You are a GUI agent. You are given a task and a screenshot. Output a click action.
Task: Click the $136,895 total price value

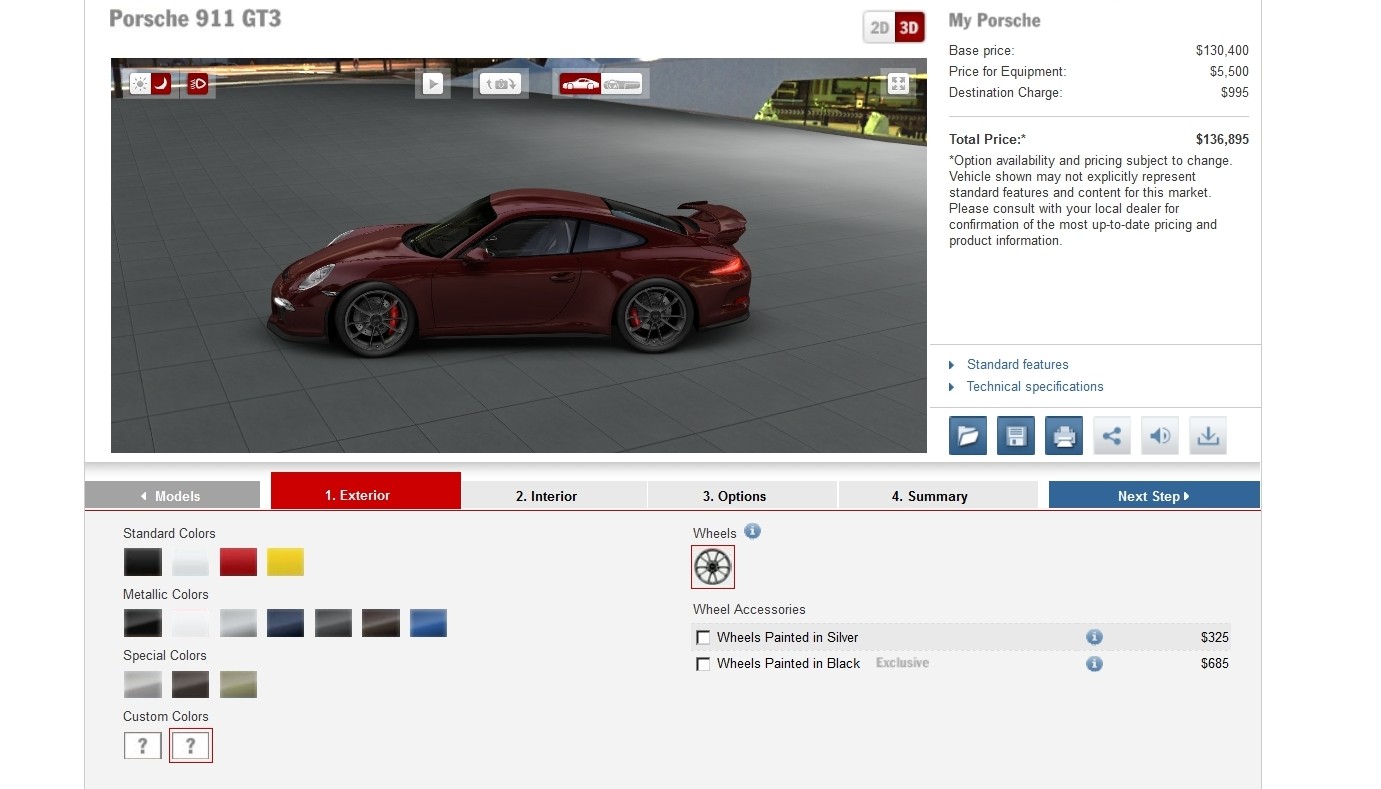(1222, 140)
